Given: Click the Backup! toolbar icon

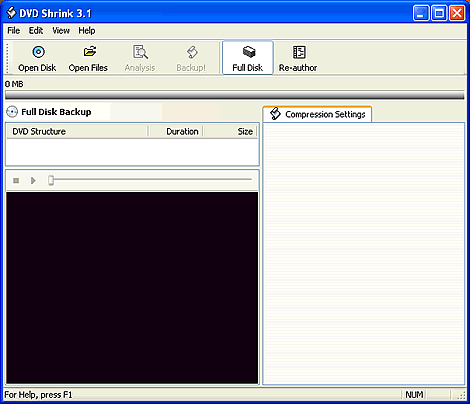Looking at the screenshot, I should 192,52.
